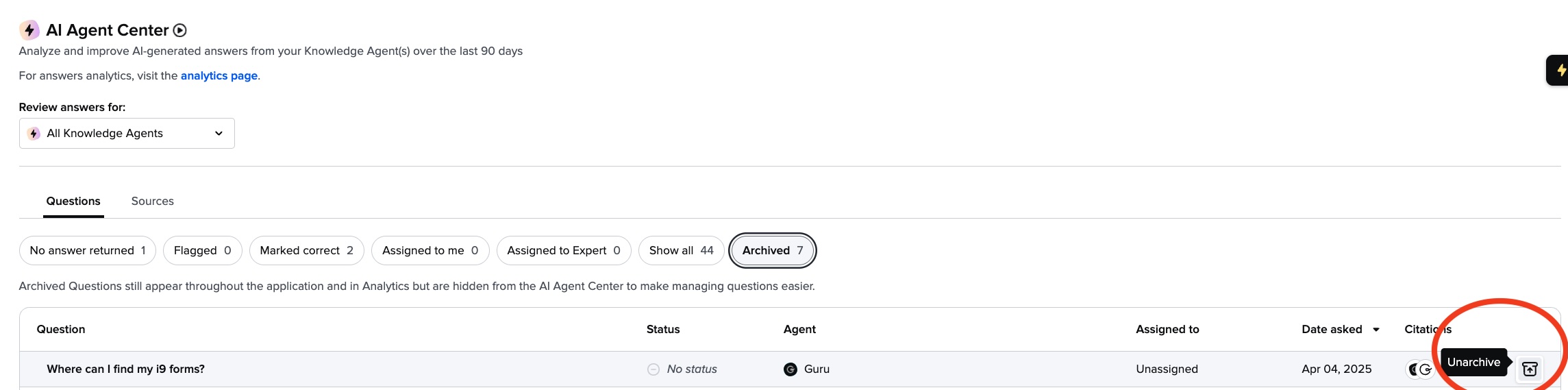Toggle the Flagged filter chip
The height and width of the screenshot is (390, 1568).
click(x=202, y=250)
